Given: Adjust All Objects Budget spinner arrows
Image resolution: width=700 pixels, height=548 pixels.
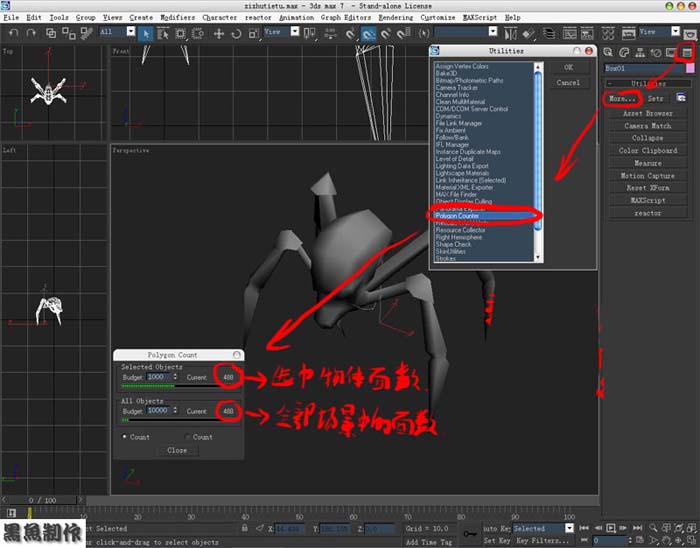Looking at the screenshot, I should pos(175,410).
